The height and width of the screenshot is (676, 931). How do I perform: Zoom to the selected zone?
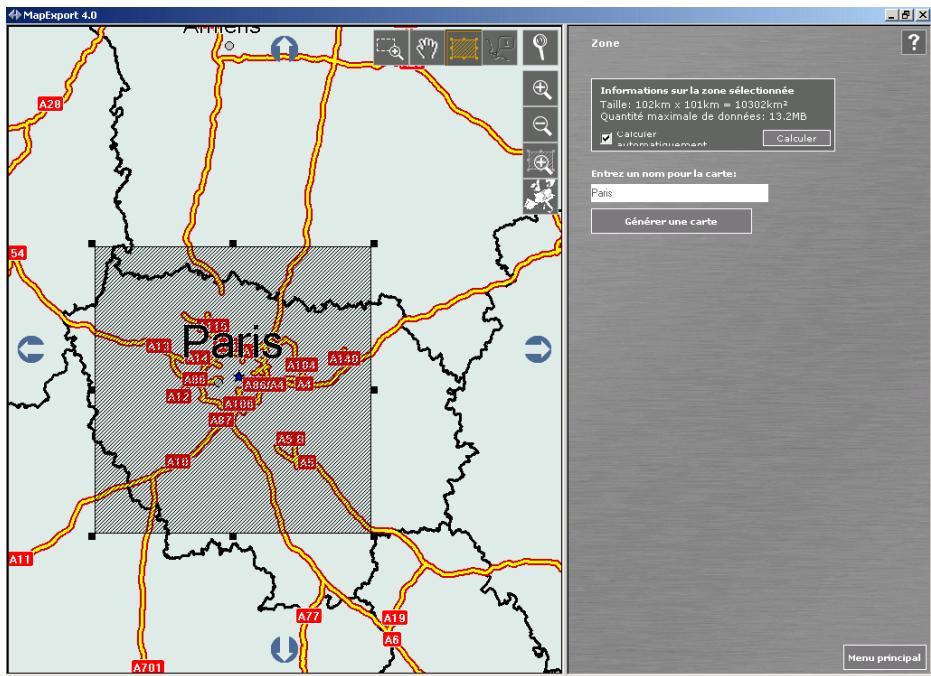pyautogui.click(x=541, y=161)
